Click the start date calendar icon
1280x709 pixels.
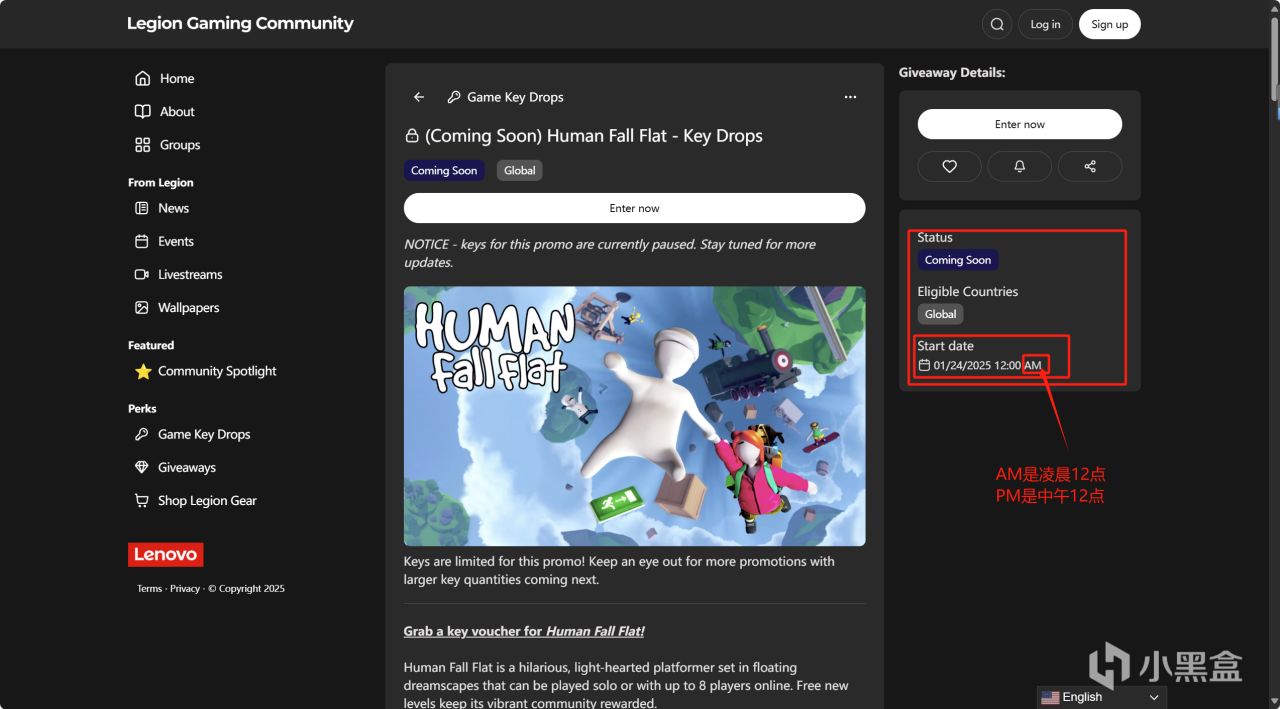click(924, 365)
